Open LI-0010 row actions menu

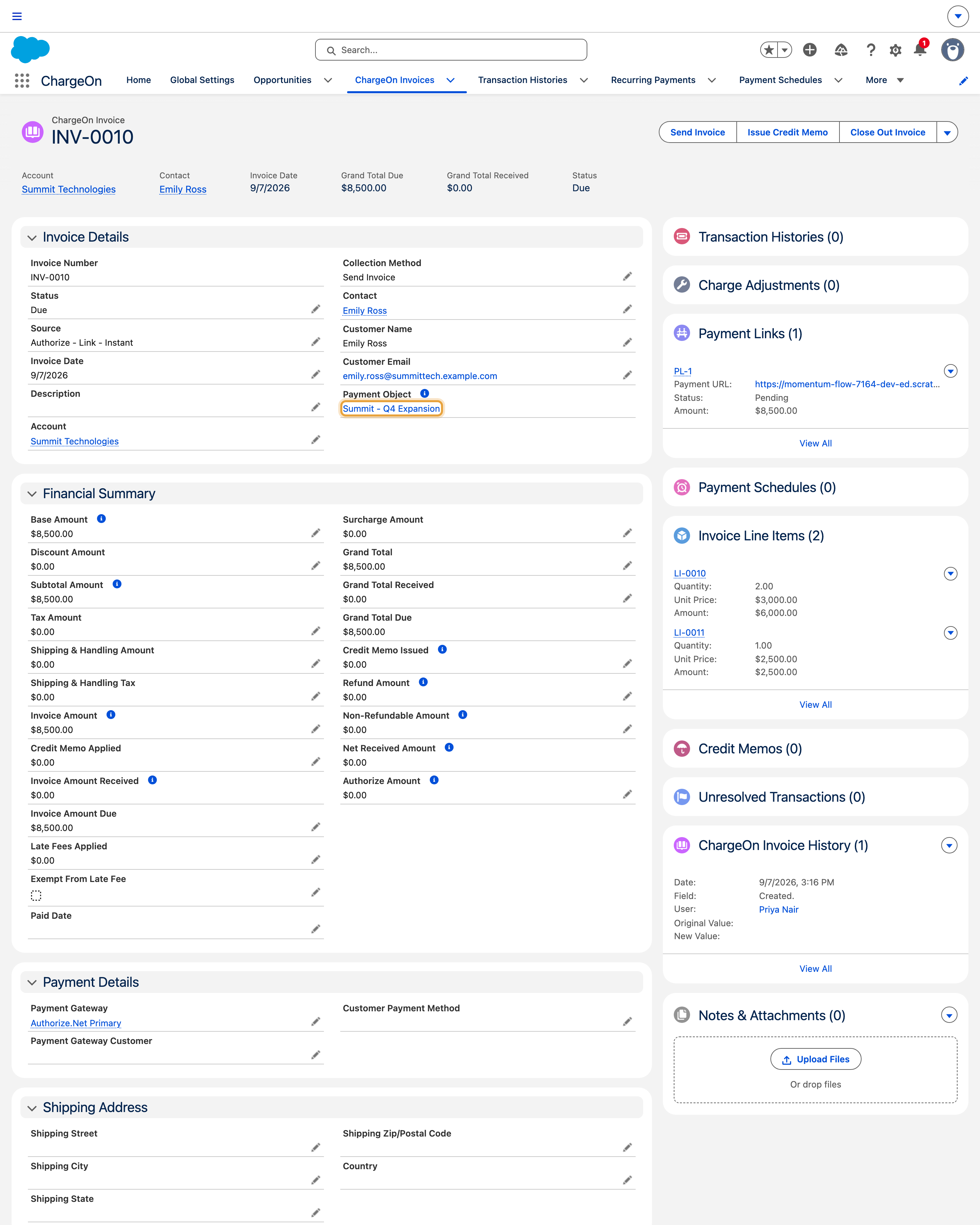(x=950, y=574)
